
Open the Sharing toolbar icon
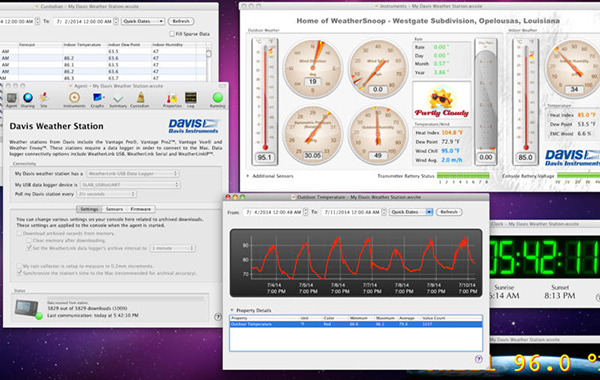(28, 98)
